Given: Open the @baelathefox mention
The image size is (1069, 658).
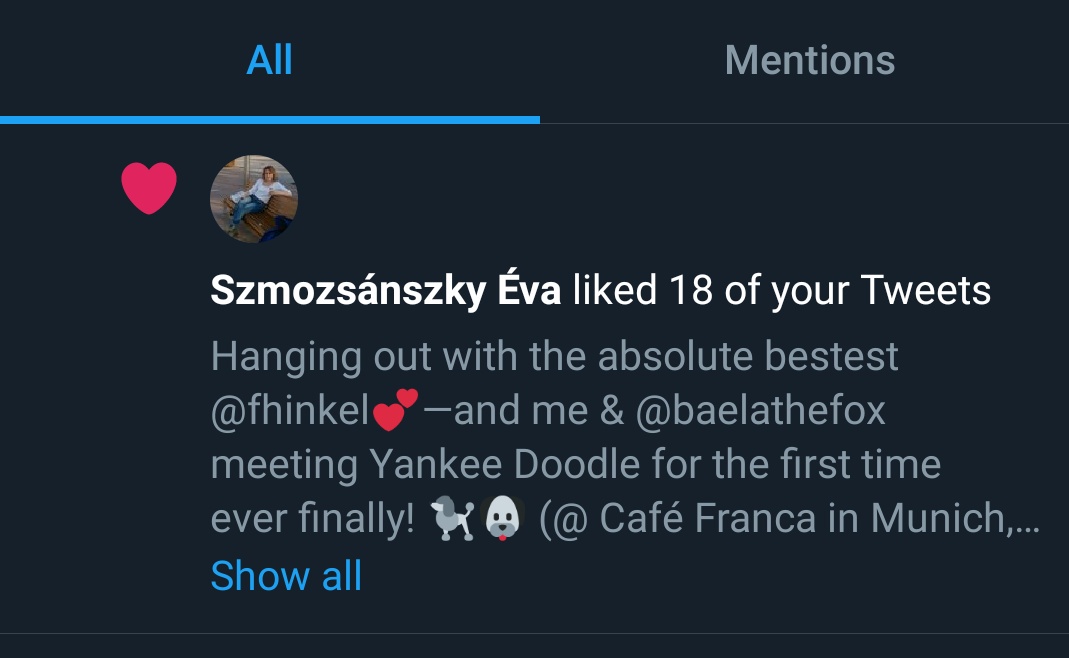Looking at the screenshot, I should click(x=762, y=411).
